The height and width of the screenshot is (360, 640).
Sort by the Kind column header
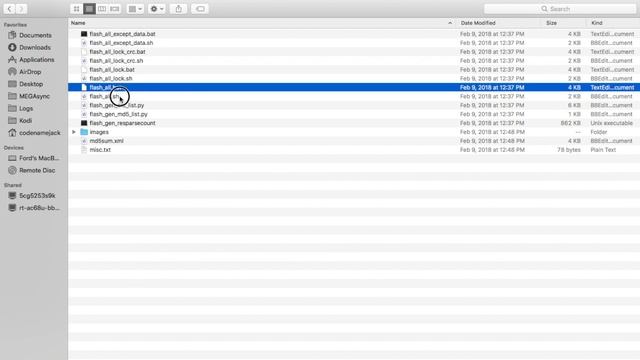tap(597, 23)
